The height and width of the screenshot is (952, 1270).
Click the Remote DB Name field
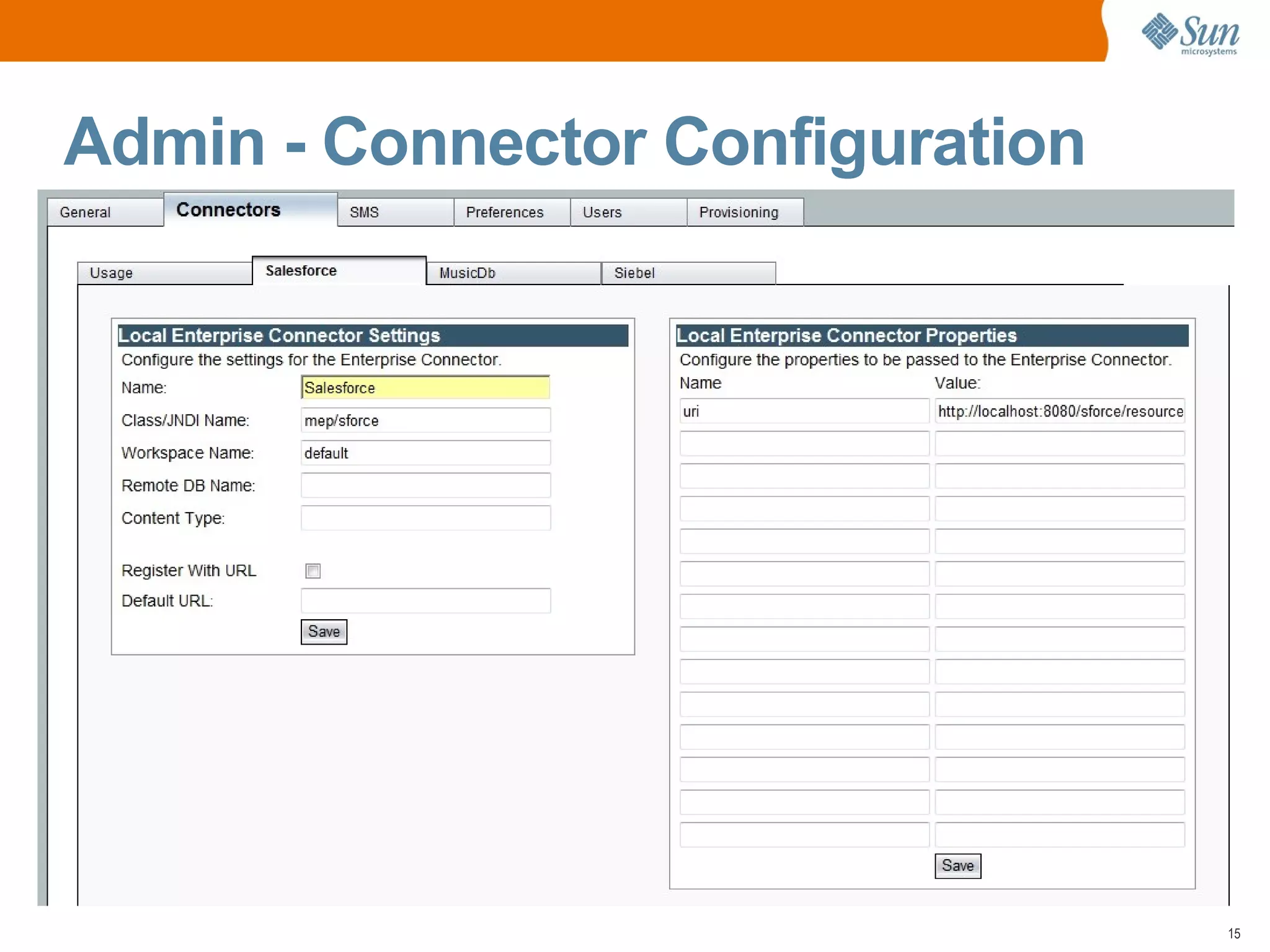425,485
